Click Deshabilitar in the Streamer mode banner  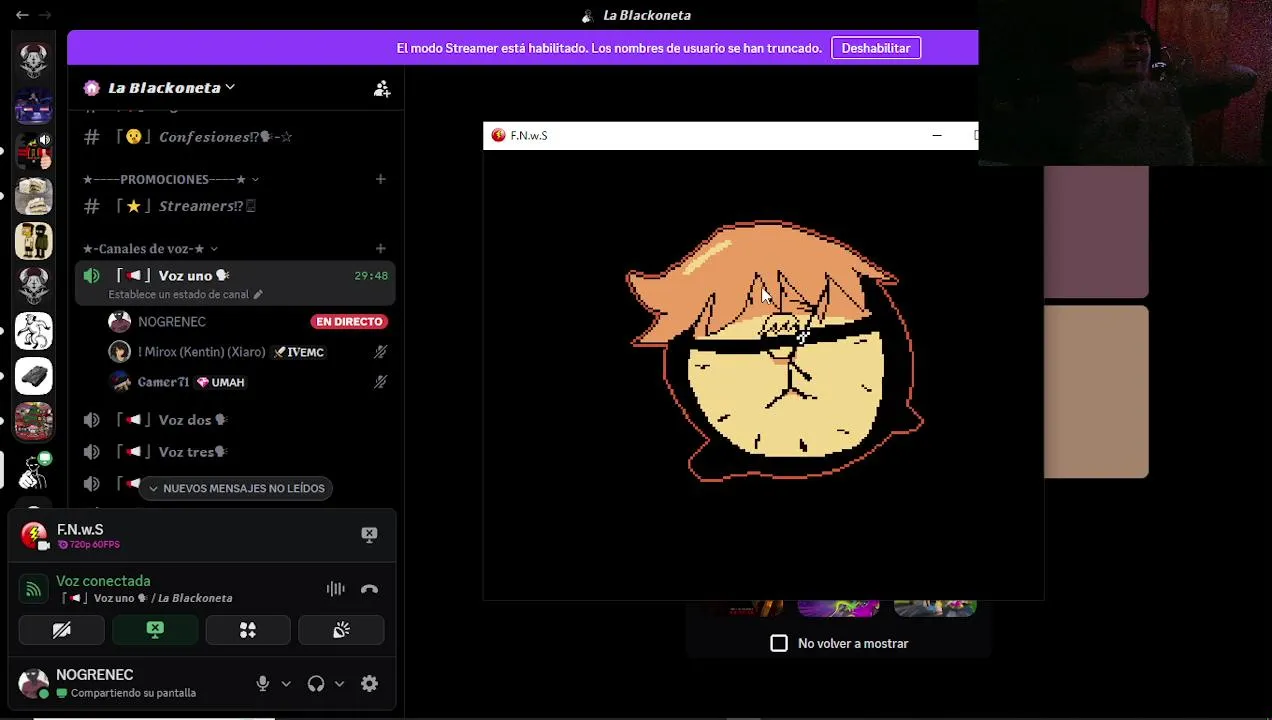[876, 48]
